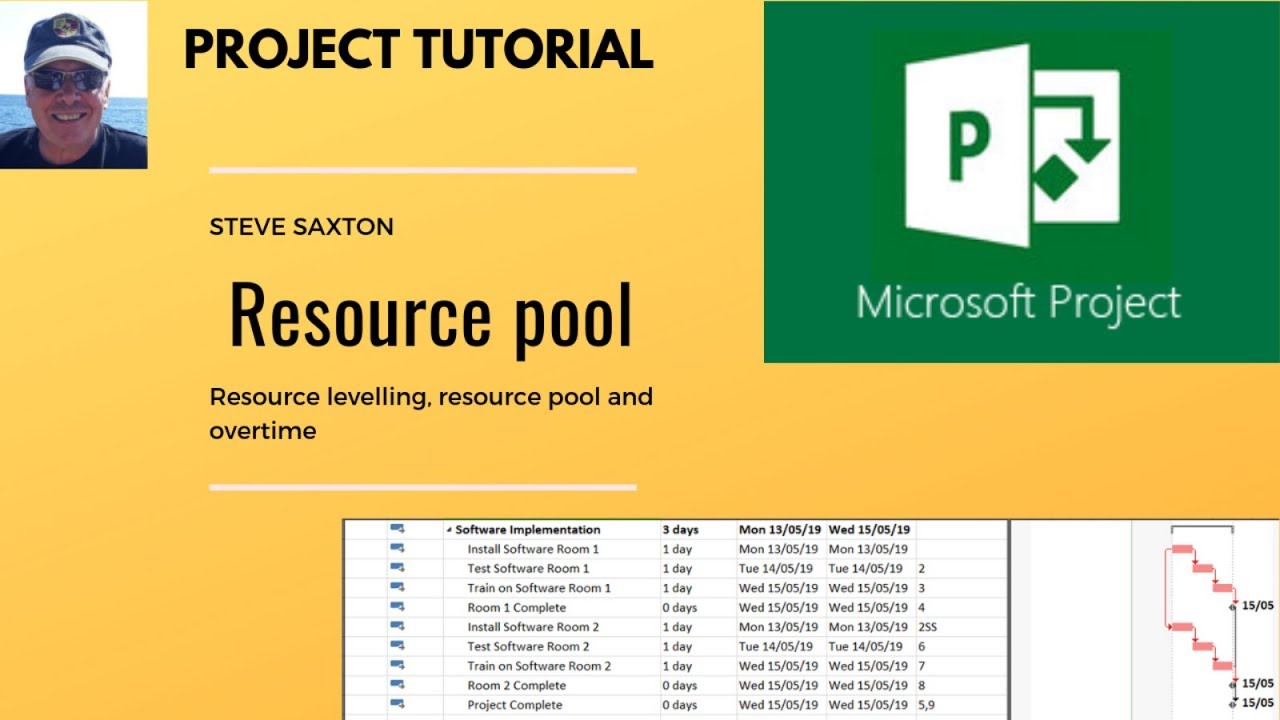1280x720 pixels.
Task: Click predecessor '7' of Train on Software Room 2
Action: click(x=921, y=666)
